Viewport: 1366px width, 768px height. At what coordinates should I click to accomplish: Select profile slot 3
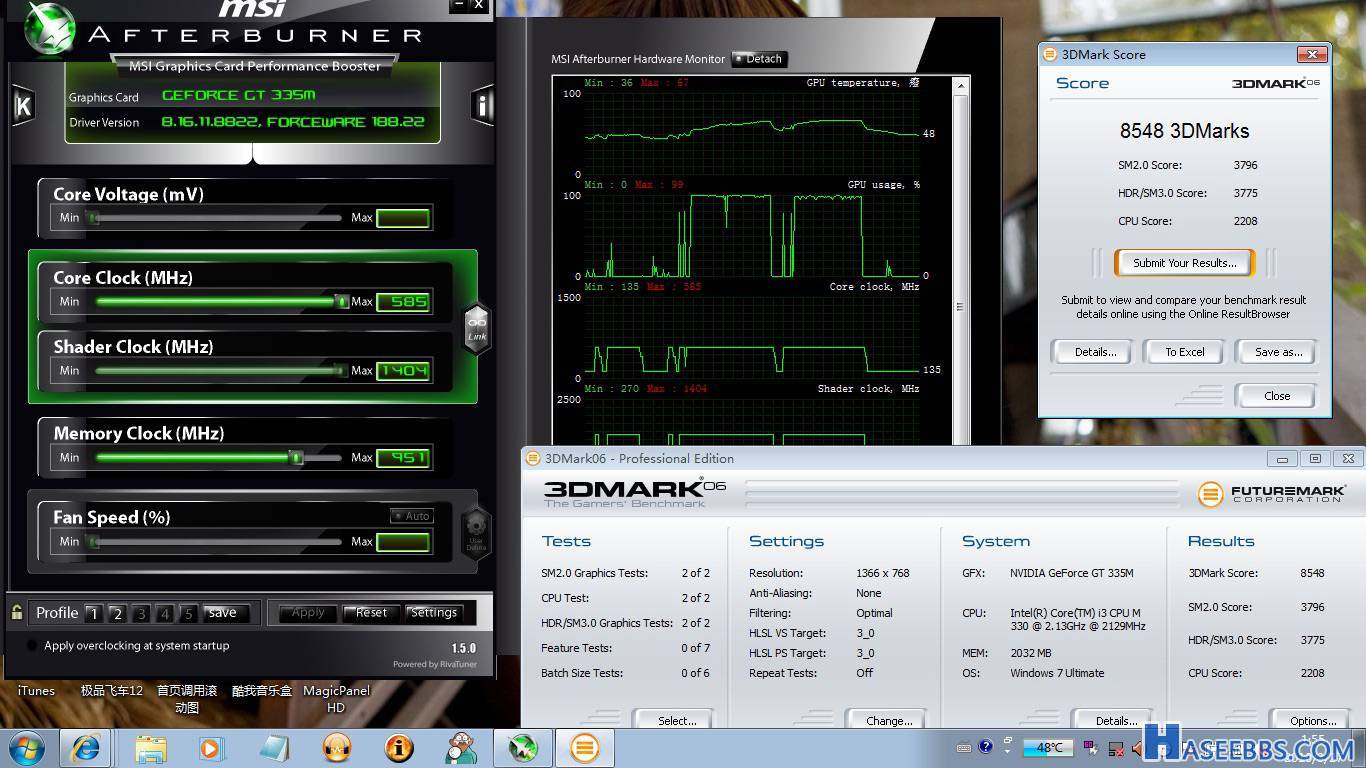coord(141,613)
